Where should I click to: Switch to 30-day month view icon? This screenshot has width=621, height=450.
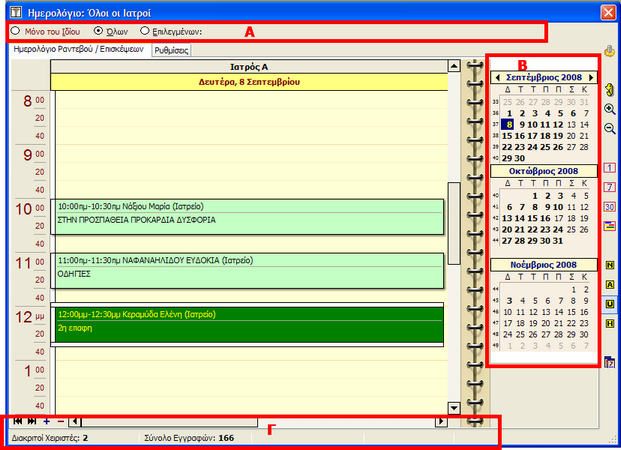click(610, 206)
